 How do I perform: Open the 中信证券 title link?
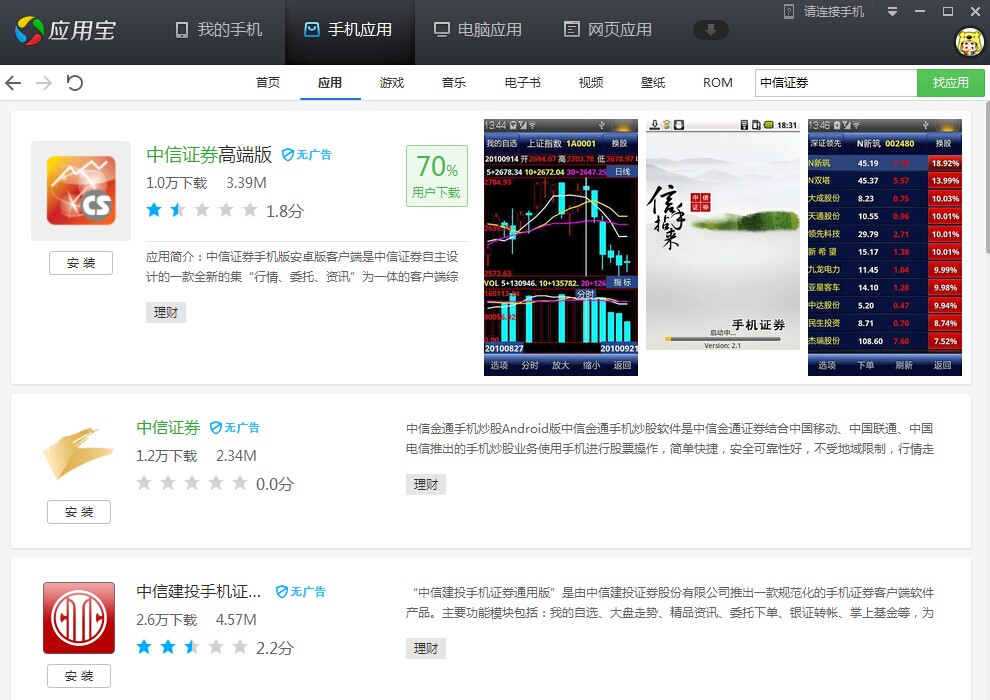click(x=168, y=427)
